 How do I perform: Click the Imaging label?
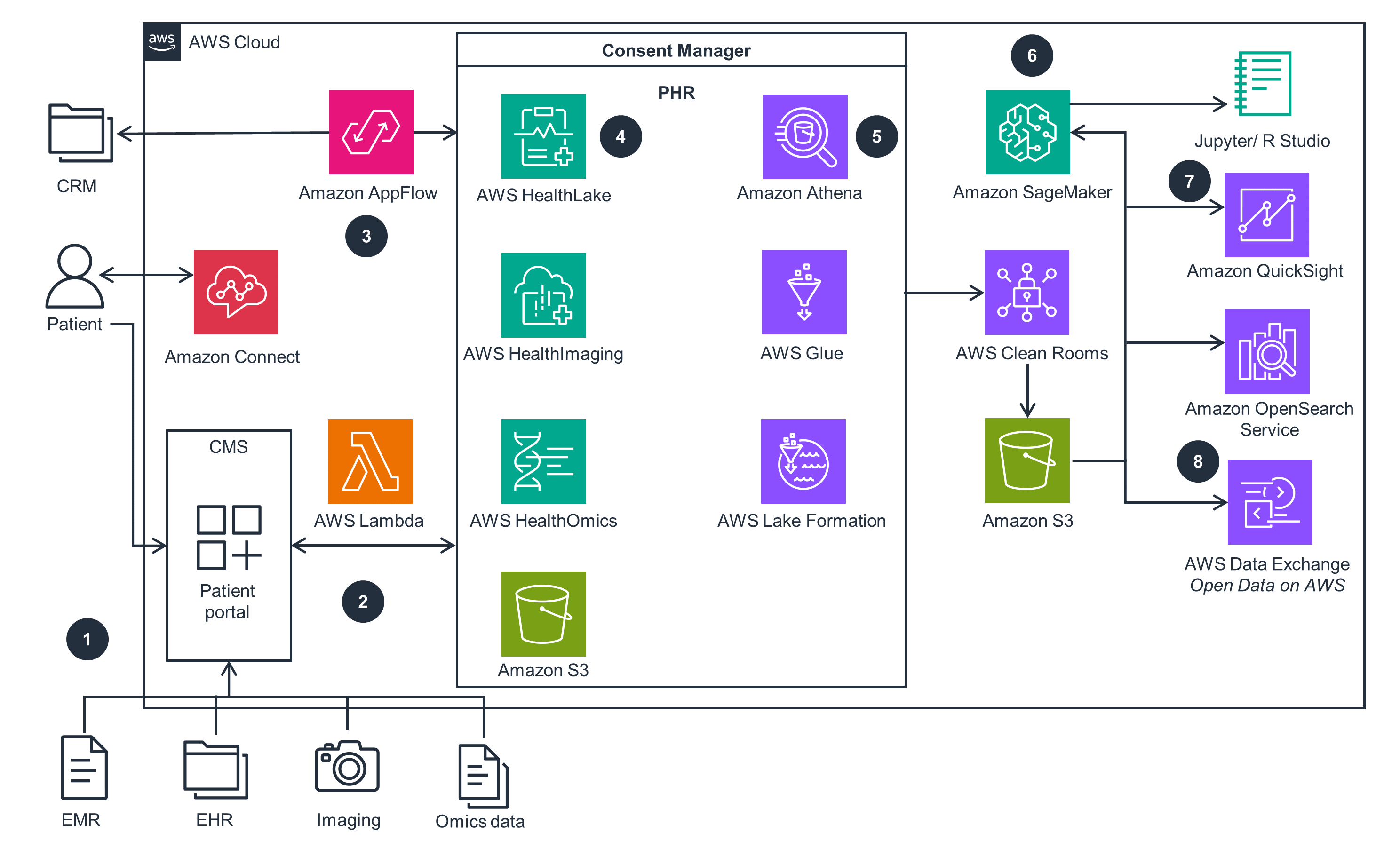(x=348, y=821)
